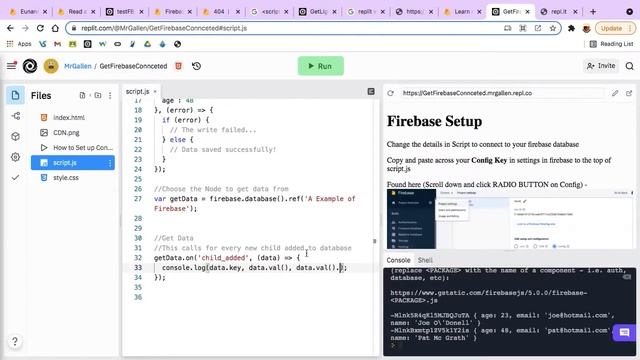Open the Settings gear sidebar icon
Image resolution: width=640 pixels, height=360 pixels.
(x=16, y=157)
